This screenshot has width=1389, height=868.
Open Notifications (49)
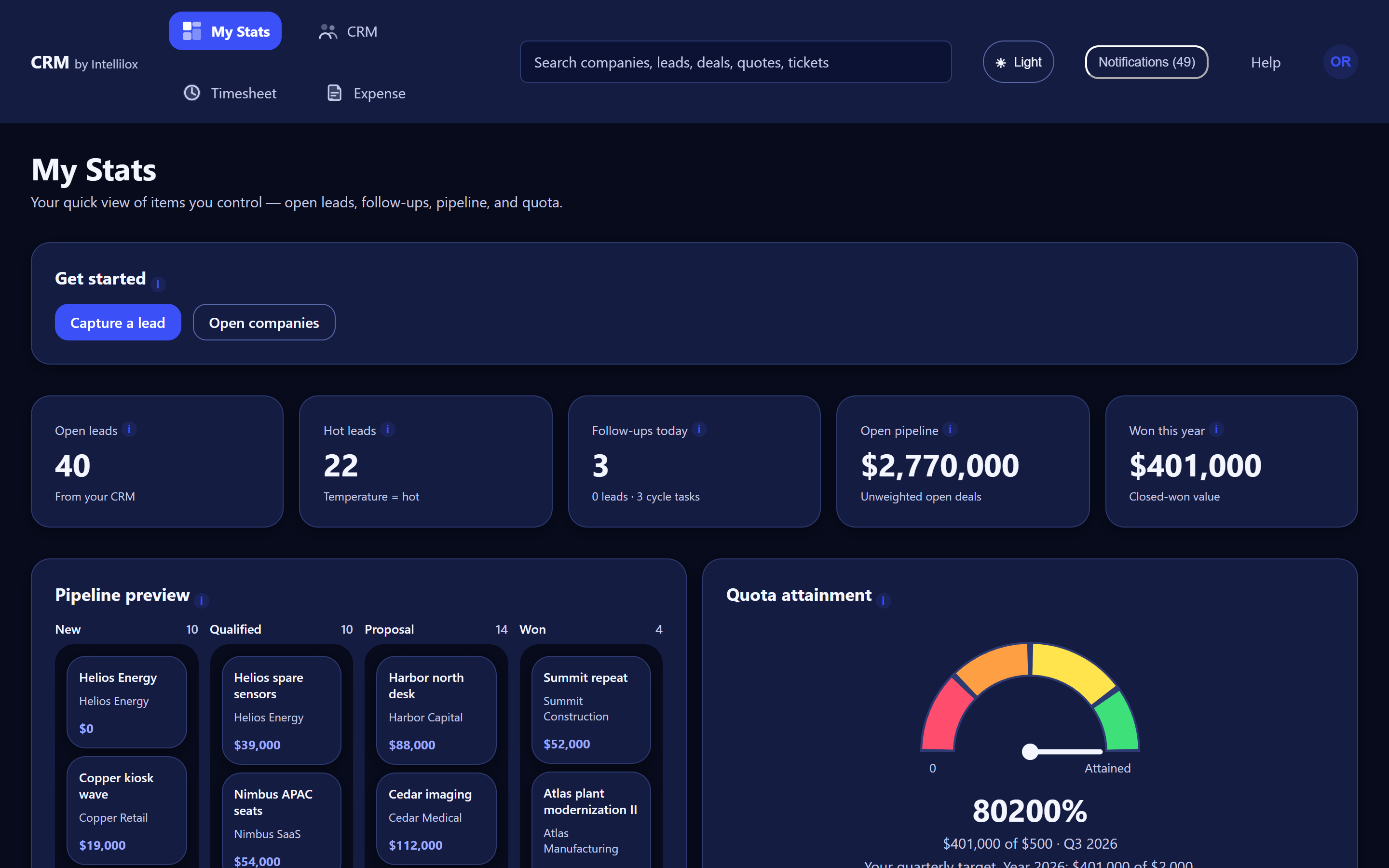pos(1146,62)
